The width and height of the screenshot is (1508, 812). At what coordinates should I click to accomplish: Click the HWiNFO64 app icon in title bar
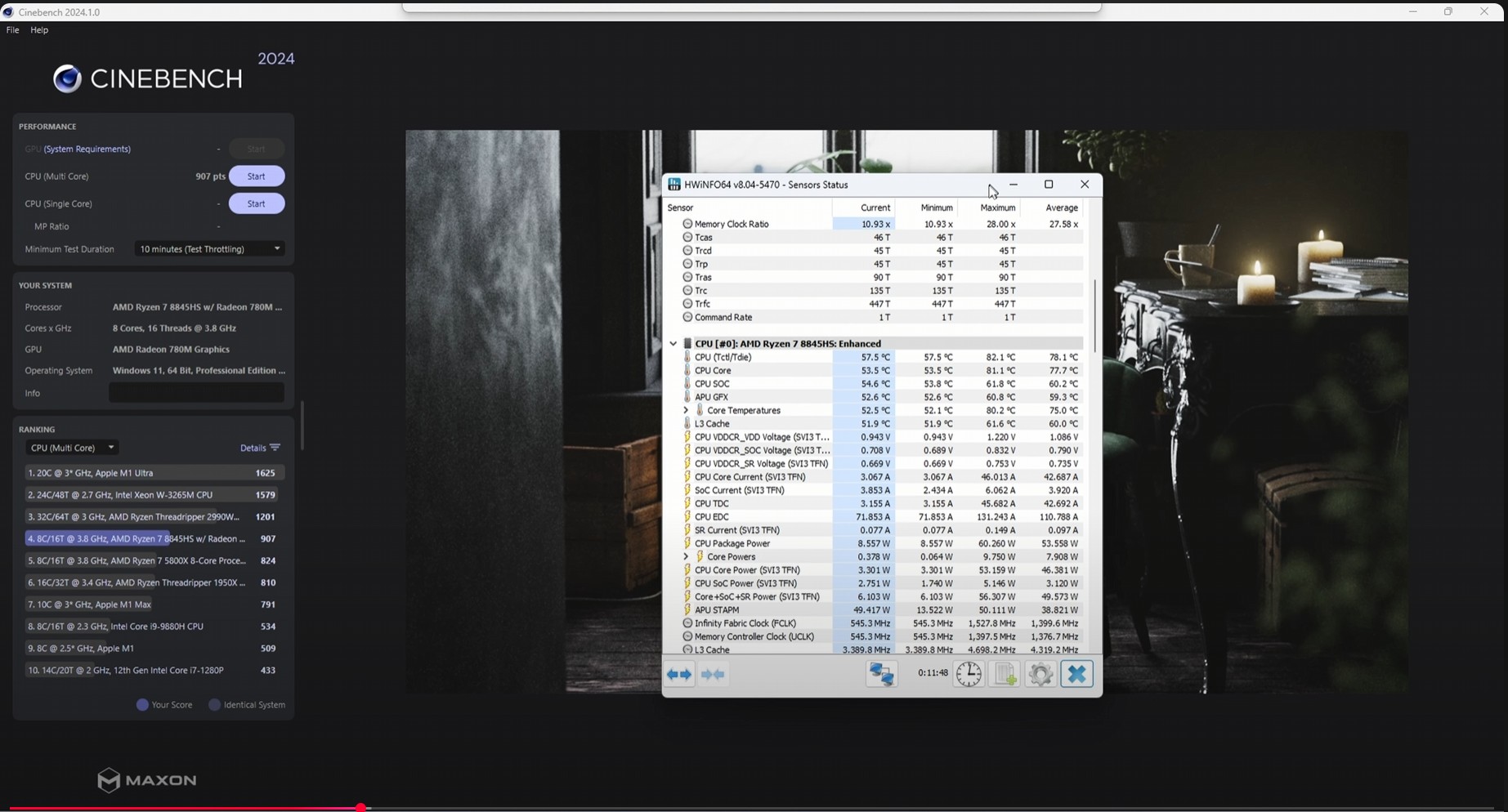point(673,185)
